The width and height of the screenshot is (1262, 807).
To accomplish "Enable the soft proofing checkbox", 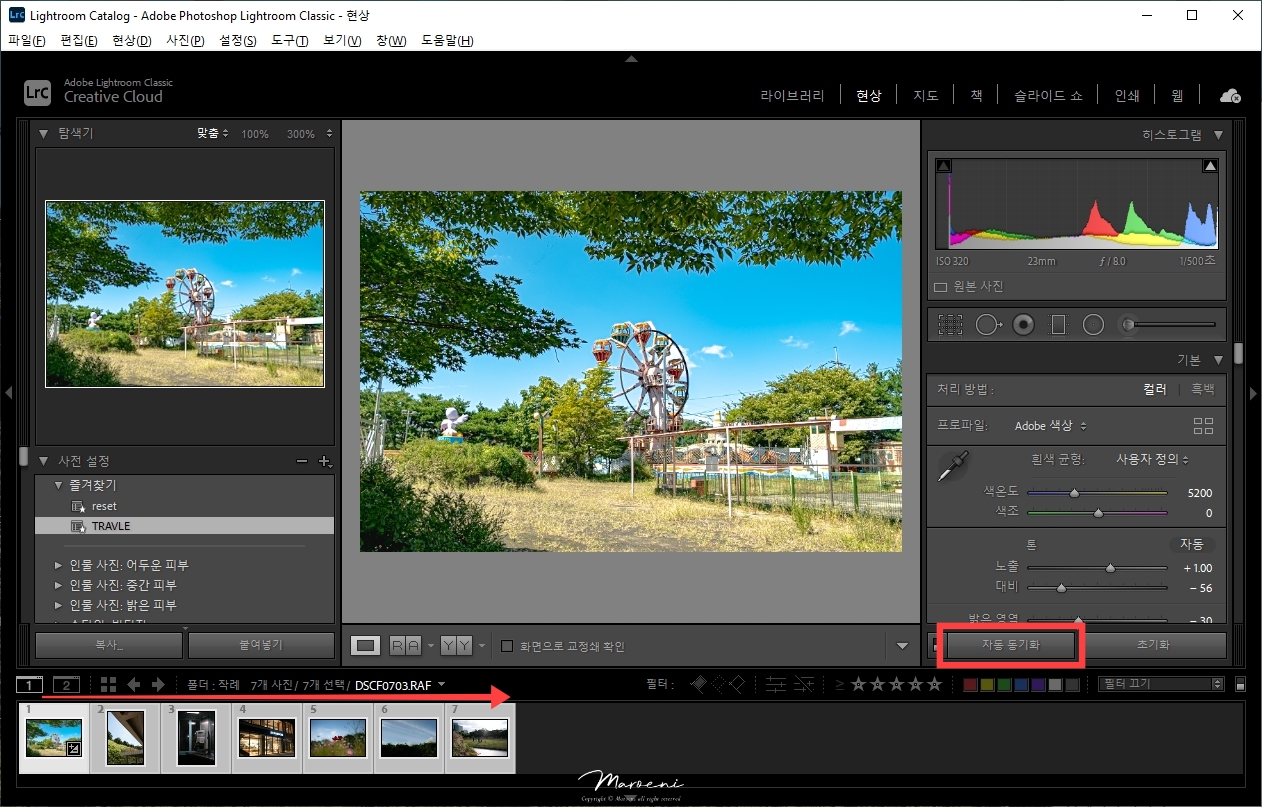I will coord(507,646).
